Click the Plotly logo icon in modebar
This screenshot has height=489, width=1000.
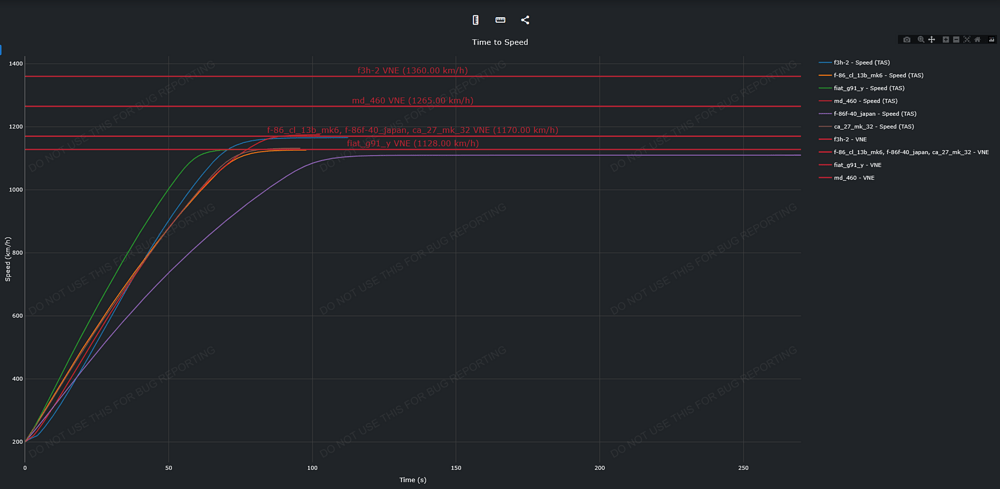click(x=992, y=40)
